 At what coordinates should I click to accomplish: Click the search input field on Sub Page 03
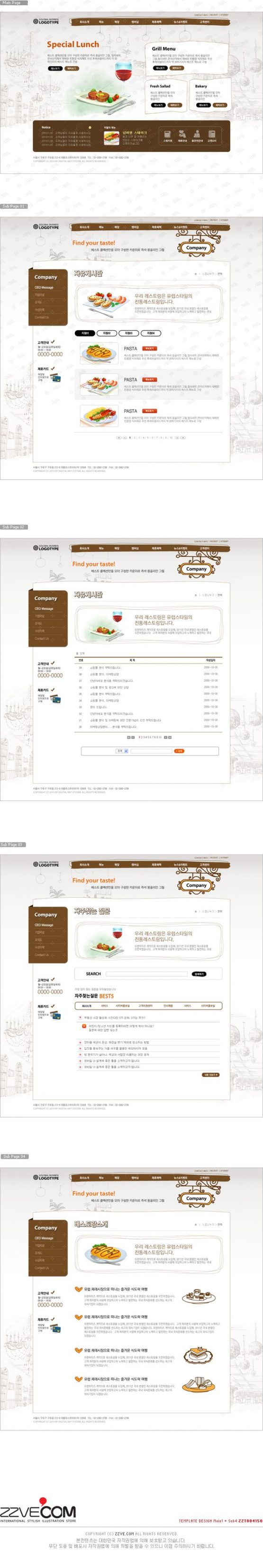(146, 973)
